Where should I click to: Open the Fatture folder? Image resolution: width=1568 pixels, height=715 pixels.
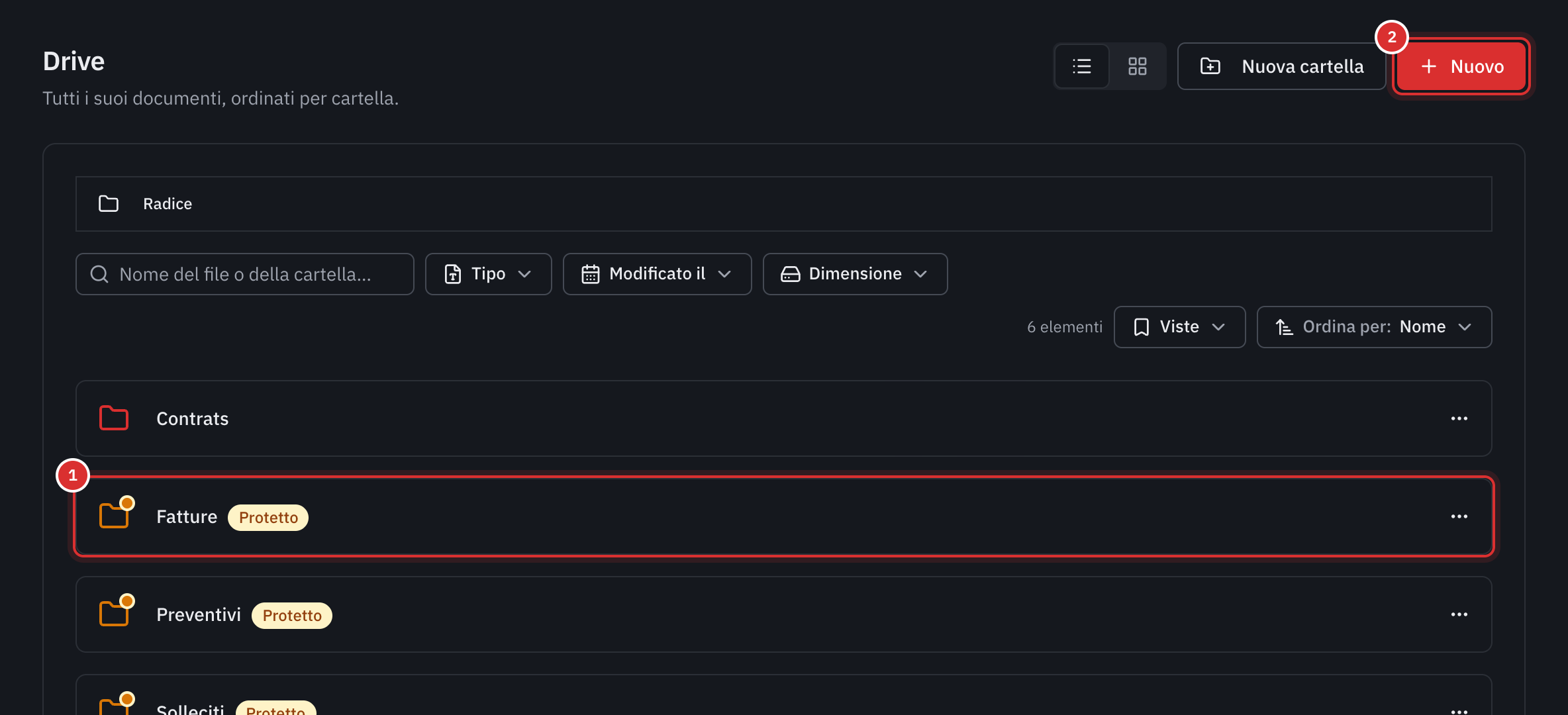pos(783,516)
